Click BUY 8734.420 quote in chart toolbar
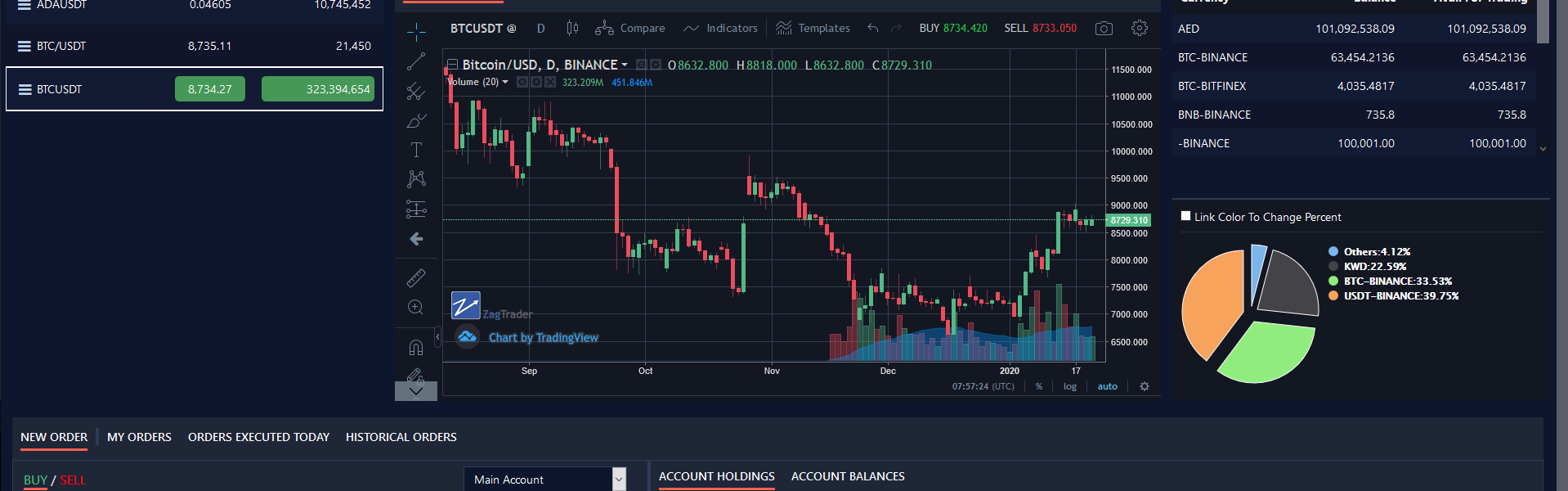1568x491 pixels. click(x=953, y=28)
